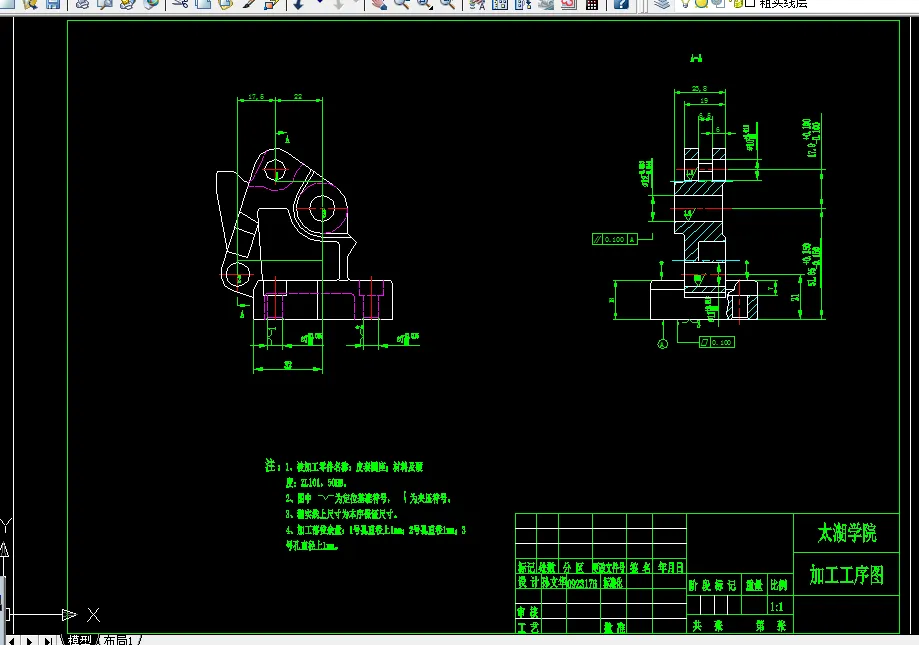This screenshot has width=919, height=645.
Task: Click the 加工工序图 title text
Action: (x=846, y=575)
